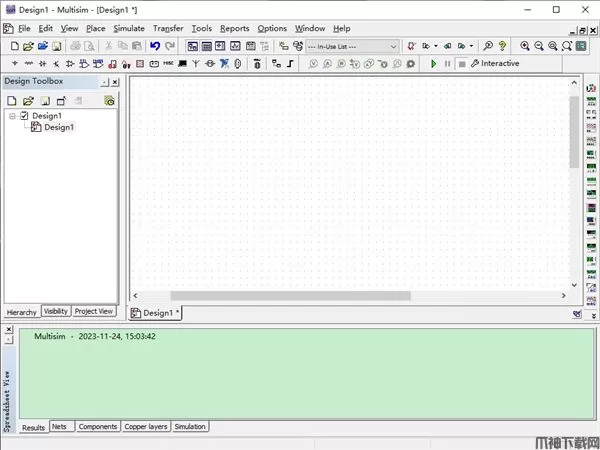Run the Electrical Rules Check icon
The height and width of the screenshot is (450, 600).
[x=412, y=46]
